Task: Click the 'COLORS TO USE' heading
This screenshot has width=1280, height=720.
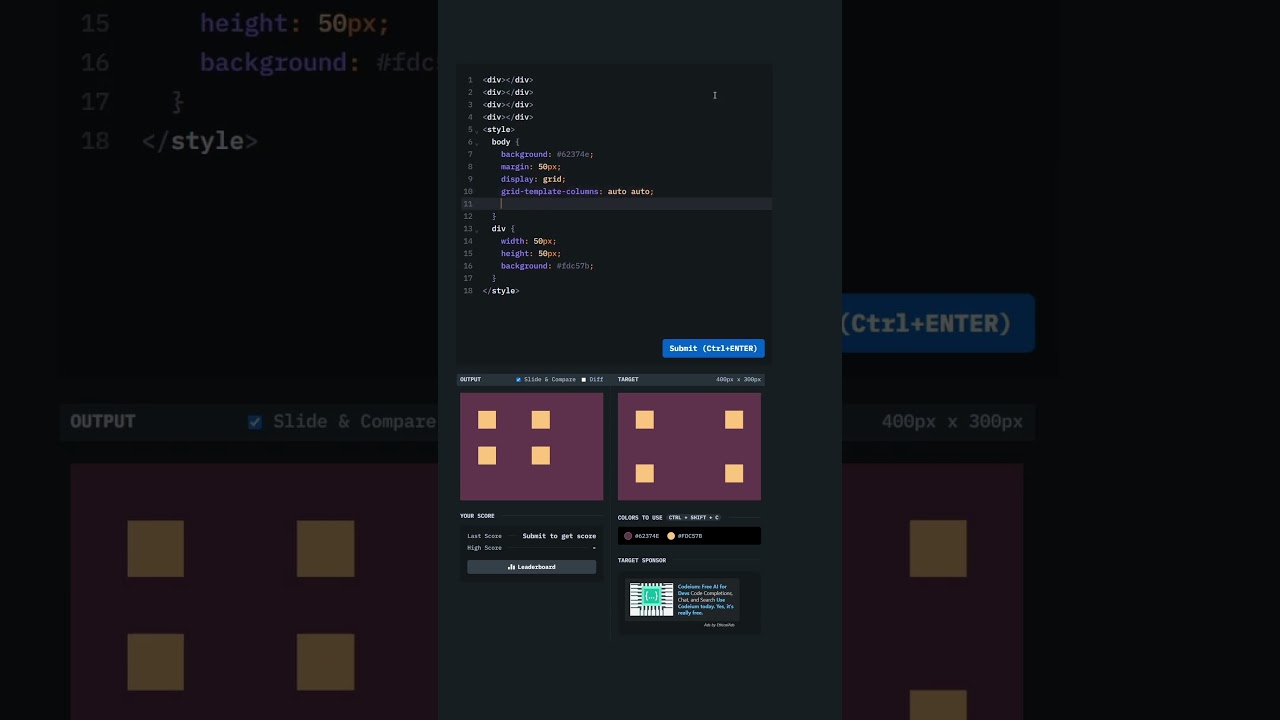Action: click(640, 518)
